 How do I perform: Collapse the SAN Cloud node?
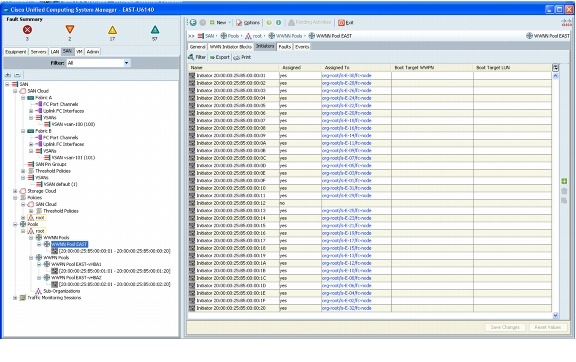[15, 91]
